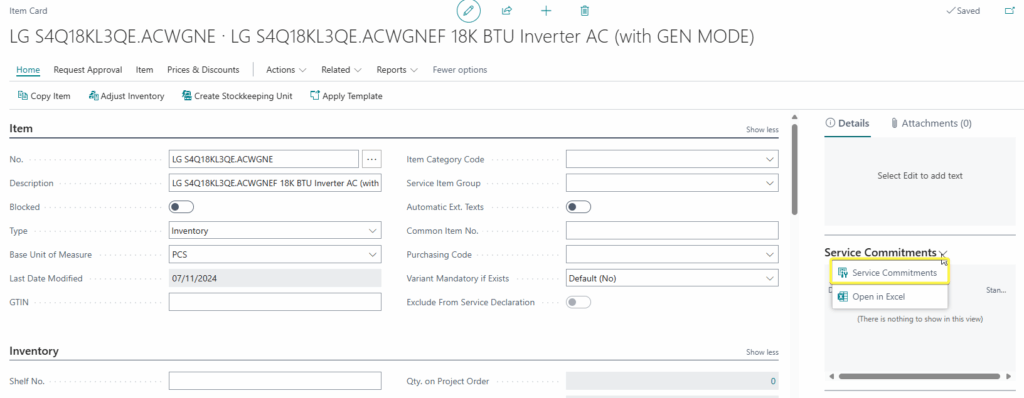The image size is (1024, 398).
Task: Open item card in new window icon
Action: pyautogui.click(x=1009, y=11)
